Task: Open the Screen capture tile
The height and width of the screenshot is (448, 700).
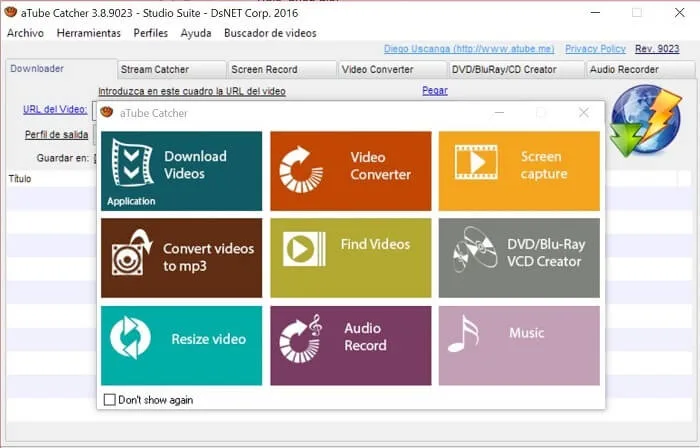Action: [x=519, y=171]
